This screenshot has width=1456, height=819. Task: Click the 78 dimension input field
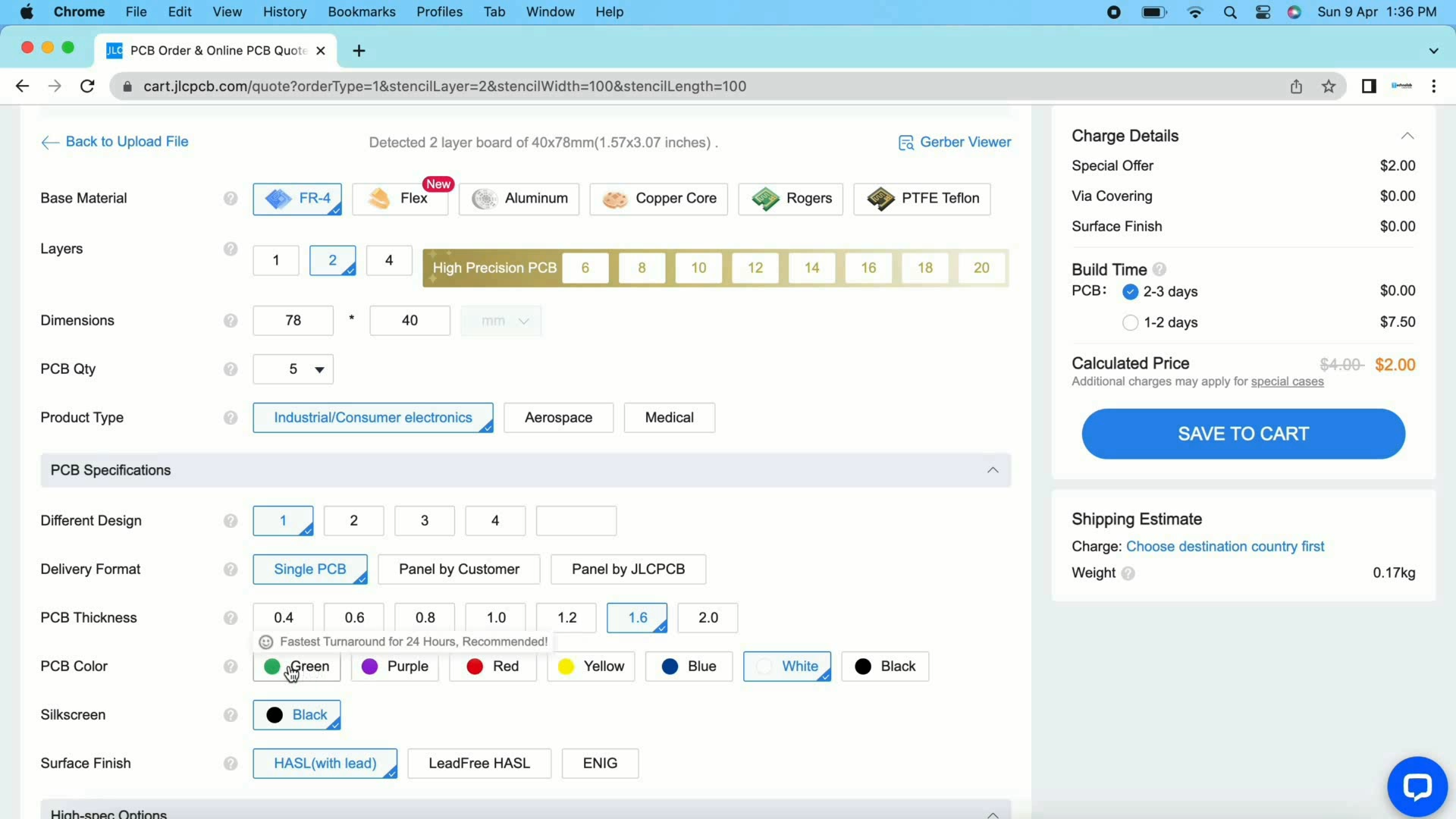click(293, 321)
